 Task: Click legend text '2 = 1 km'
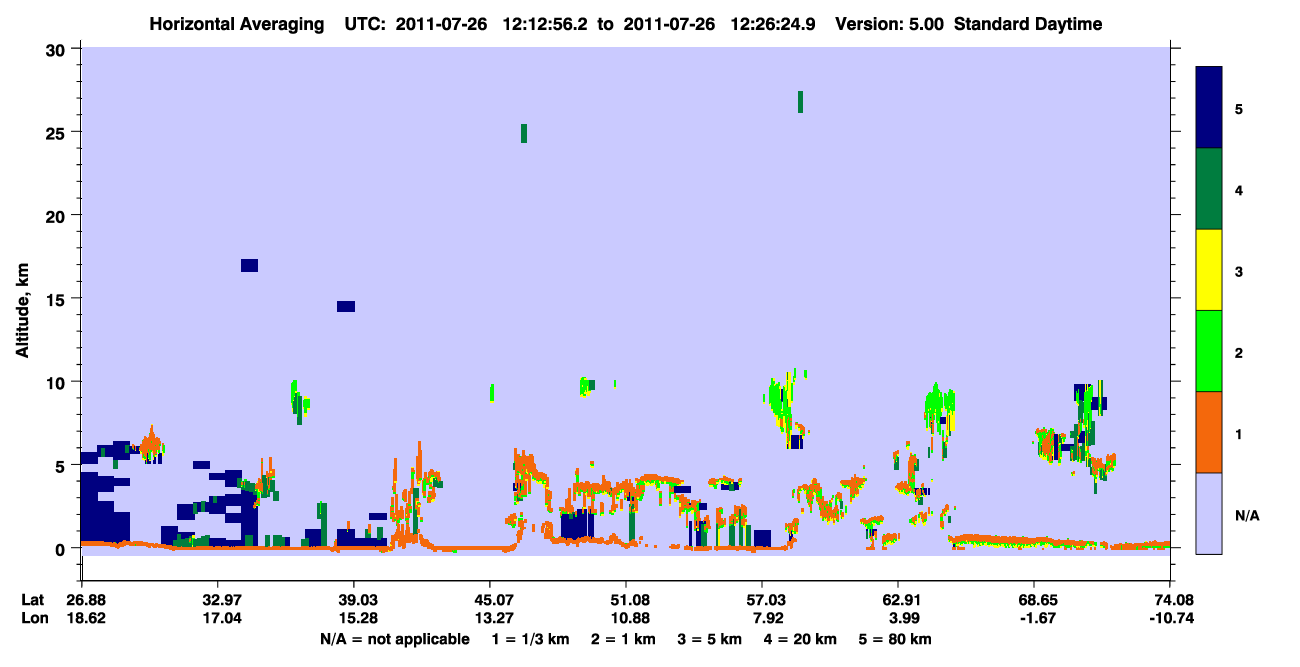[623, 639]
